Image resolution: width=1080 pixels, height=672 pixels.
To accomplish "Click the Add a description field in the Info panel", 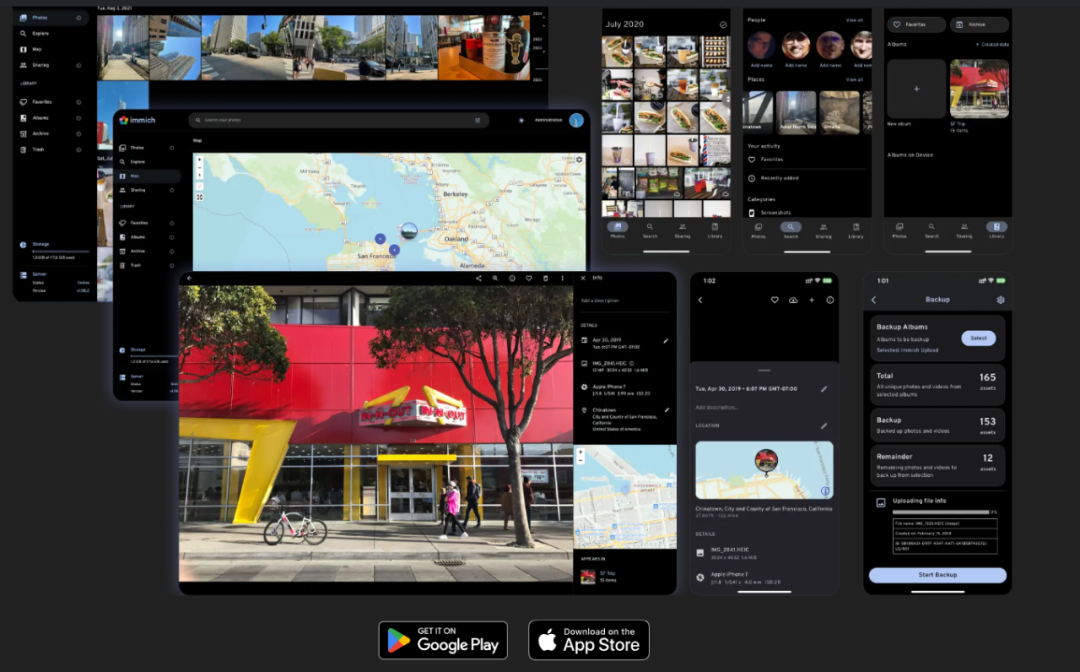I will [x=625, y=301].
